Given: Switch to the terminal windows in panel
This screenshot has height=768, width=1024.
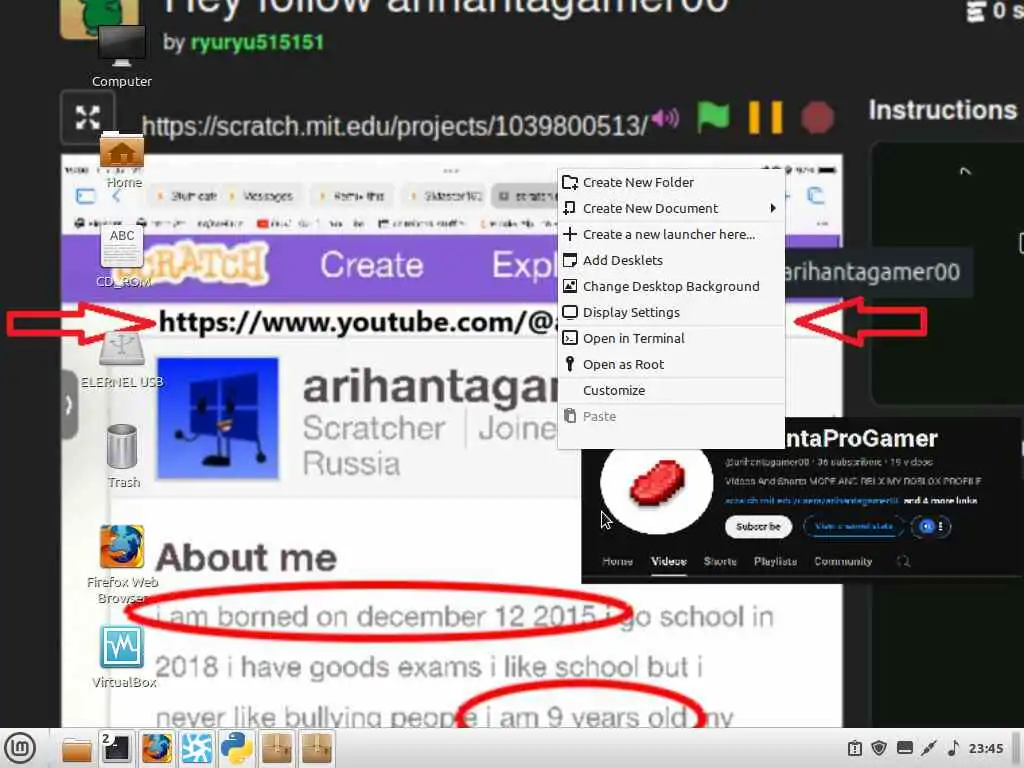Looking at the screenshot, I should [x=117, y=748].
